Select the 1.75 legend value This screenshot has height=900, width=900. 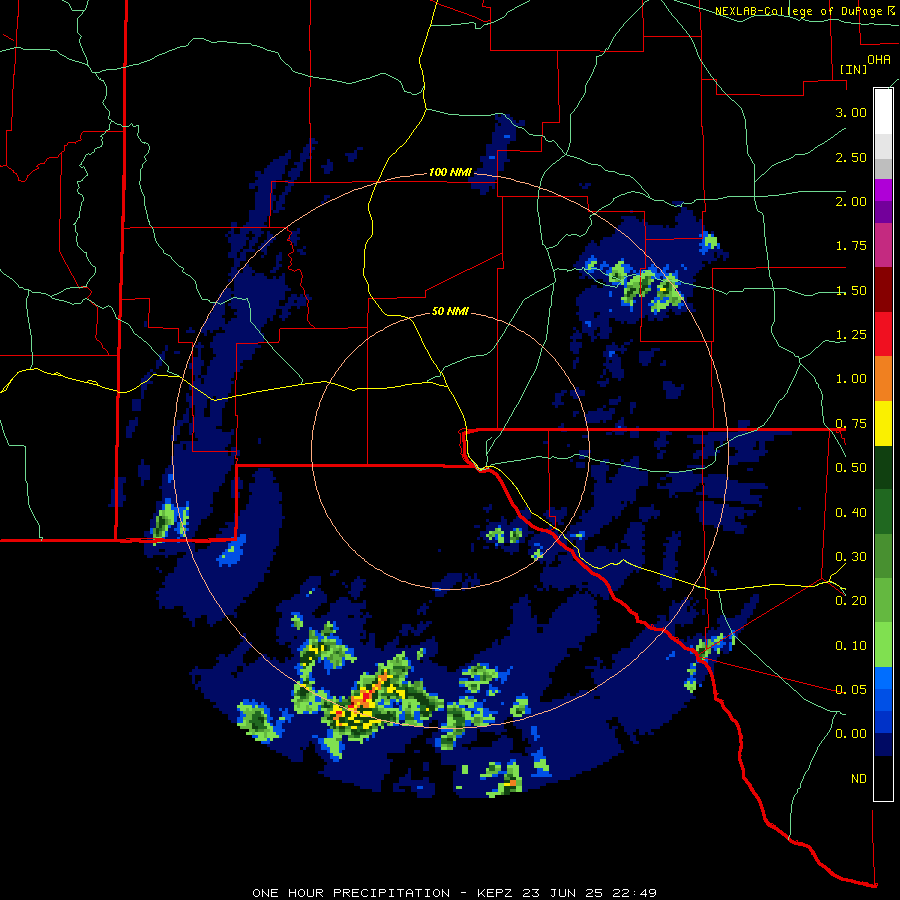851,246
